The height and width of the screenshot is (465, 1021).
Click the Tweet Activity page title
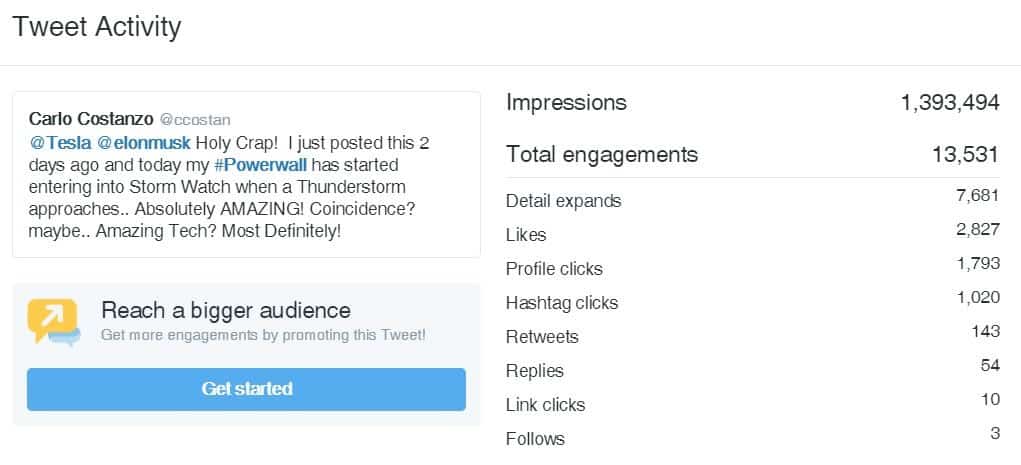tap(96, 27)
